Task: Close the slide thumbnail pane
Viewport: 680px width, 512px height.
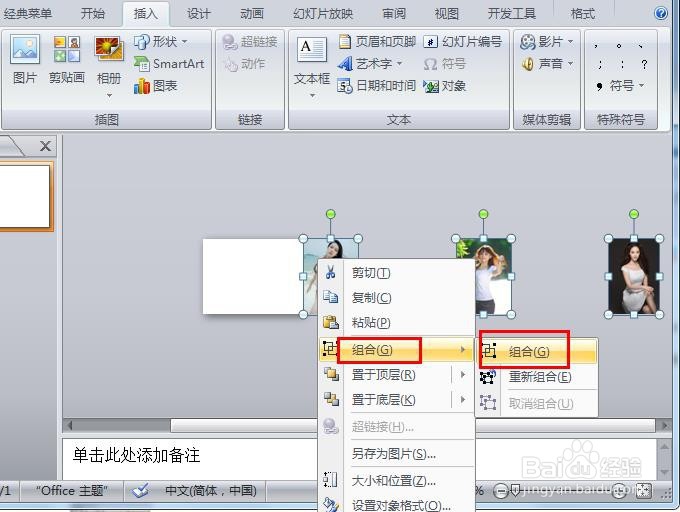Action: click(45, 146)
